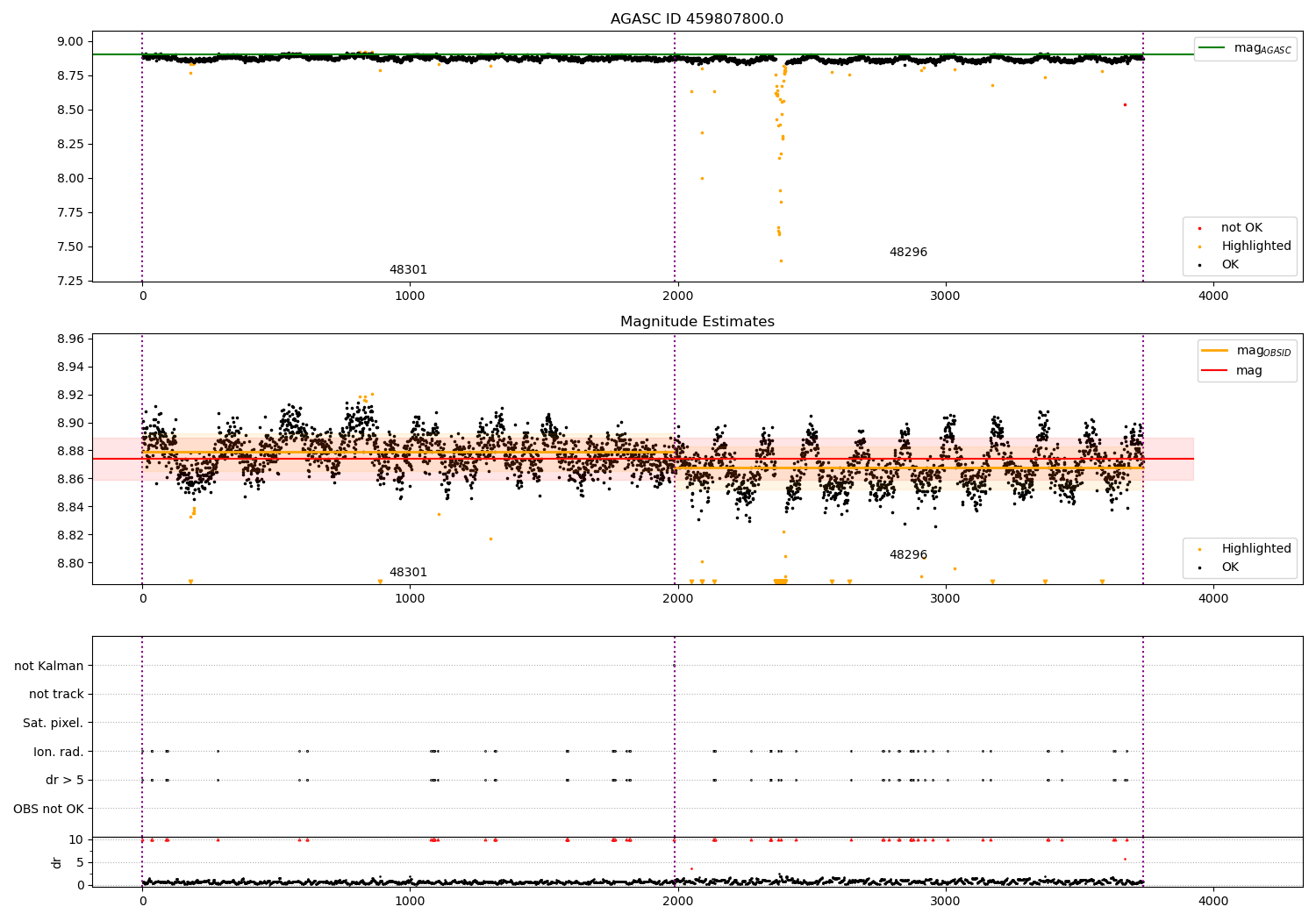Viewport: 1316px width, 921px height.
Task: Click the 2000 x-axis tick of the middle plot
Action: pyautogui.click(x=678, y=598)
